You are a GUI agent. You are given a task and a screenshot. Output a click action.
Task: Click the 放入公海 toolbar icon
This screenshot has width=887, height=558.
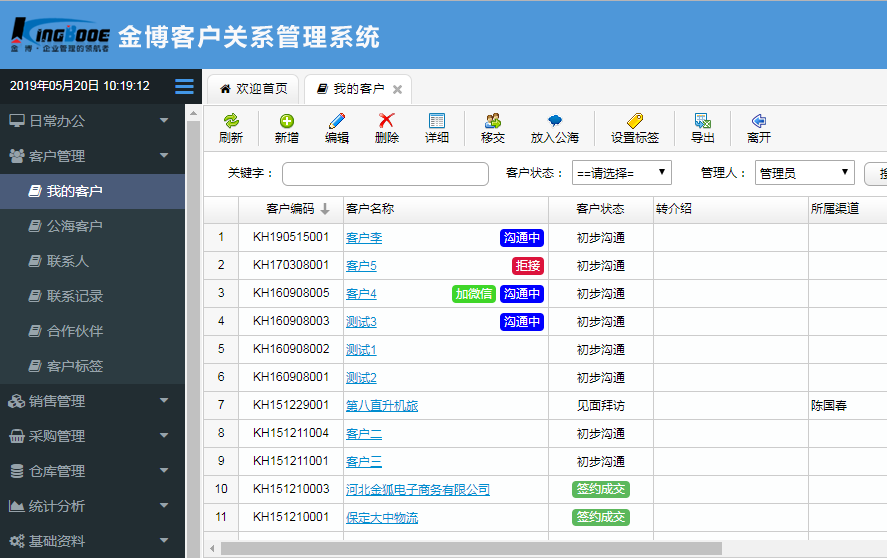pyautogui.click(x=554, y=121)
